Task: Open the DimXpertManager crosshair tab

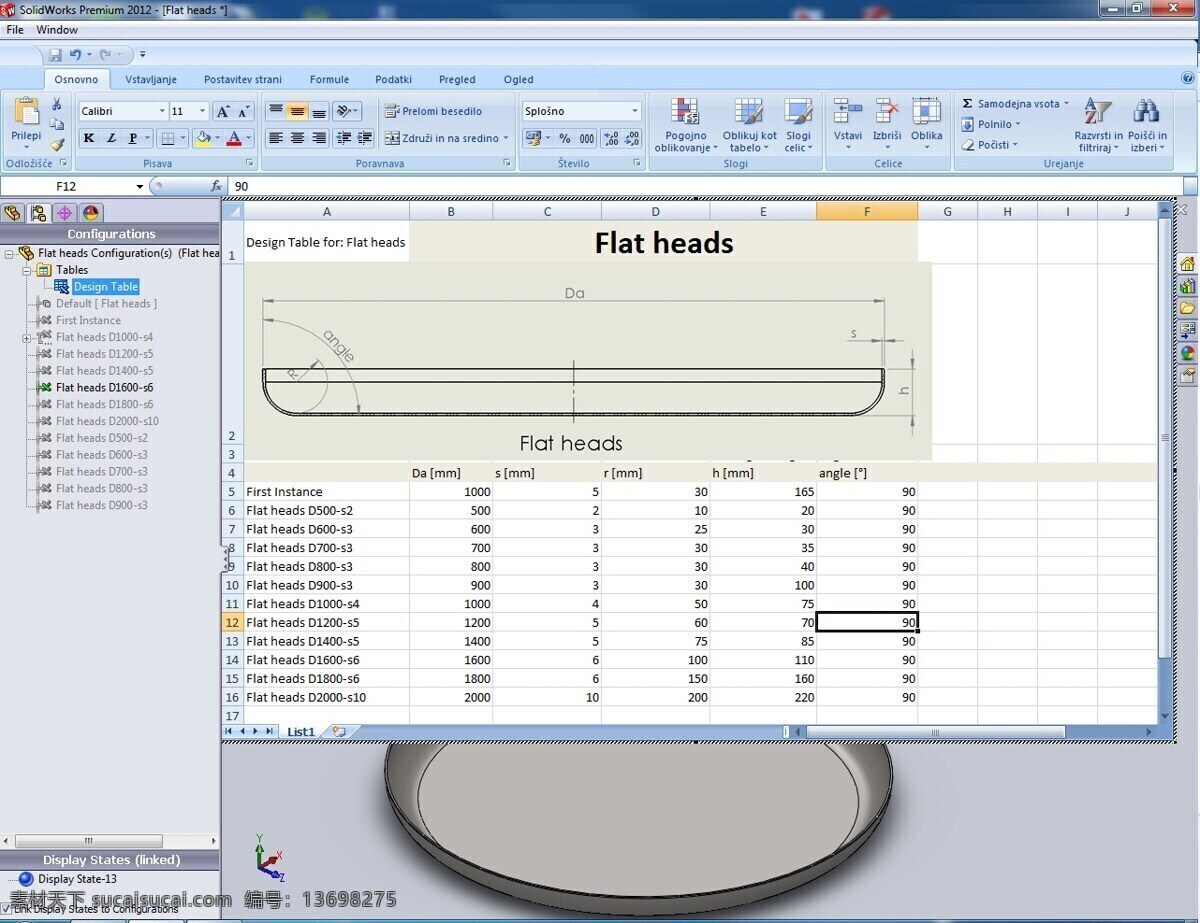Action: [64, 212]
